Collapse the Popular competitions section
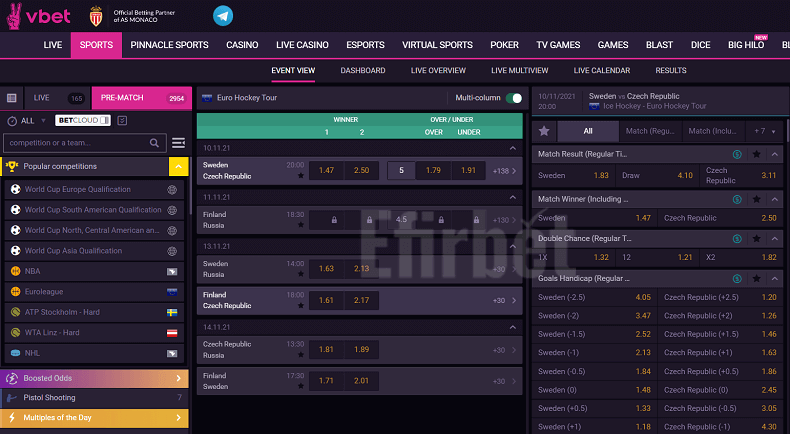Screen dimensions: 790x434 pos(178,166)
